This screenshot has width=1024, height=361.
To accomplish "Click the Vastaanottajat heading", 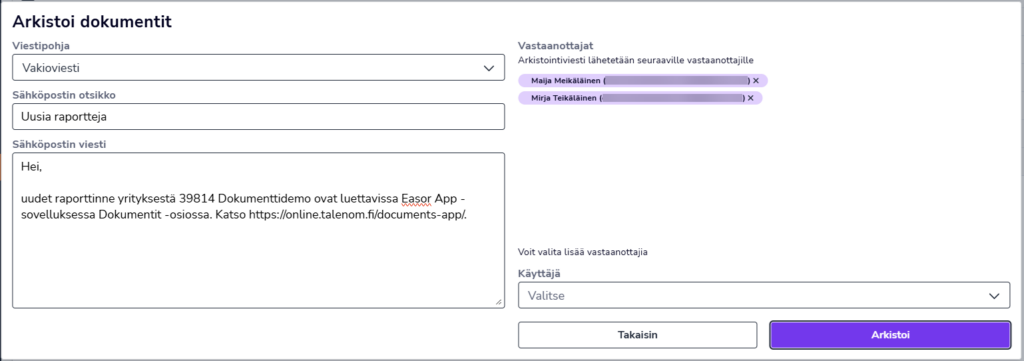I will coord(555,46).
